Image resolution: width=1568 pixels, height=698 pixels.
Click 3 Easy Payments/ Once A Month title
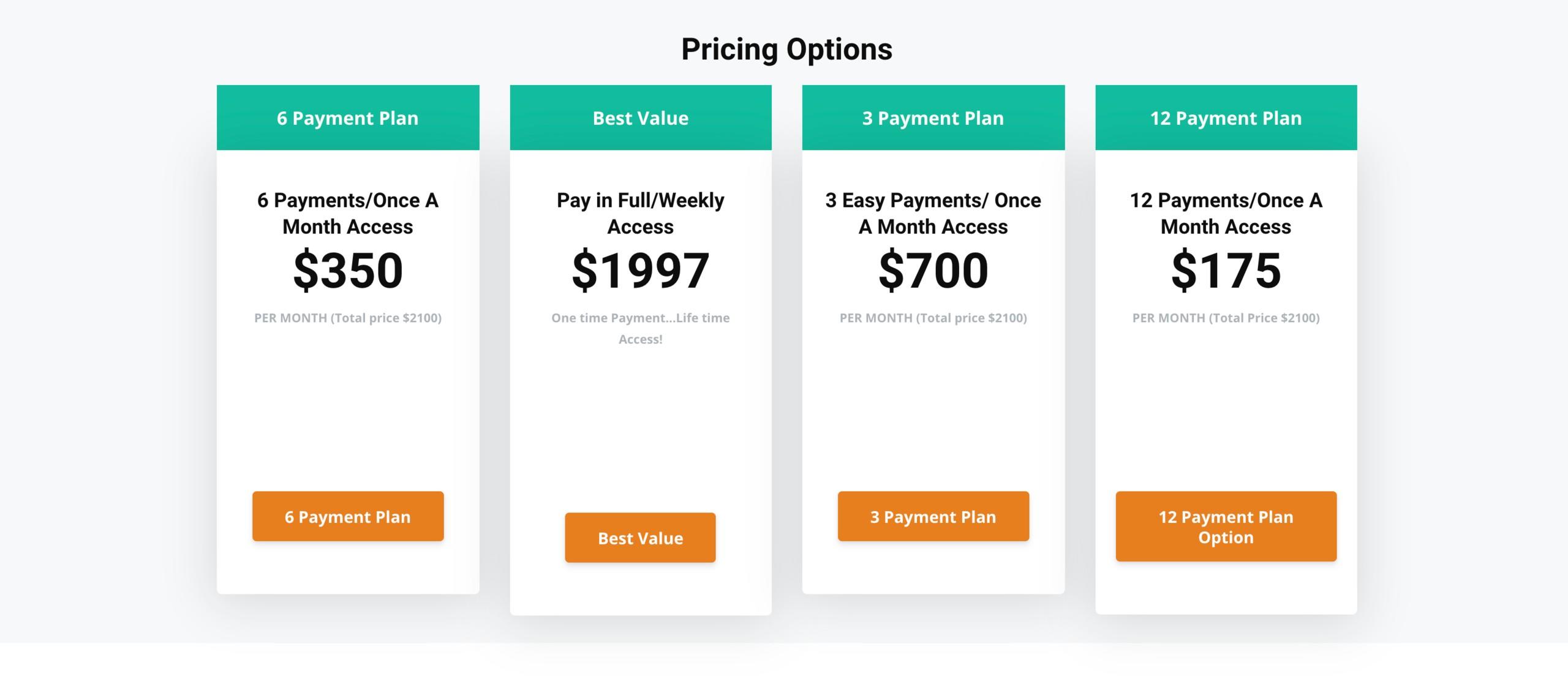[933, 213]
